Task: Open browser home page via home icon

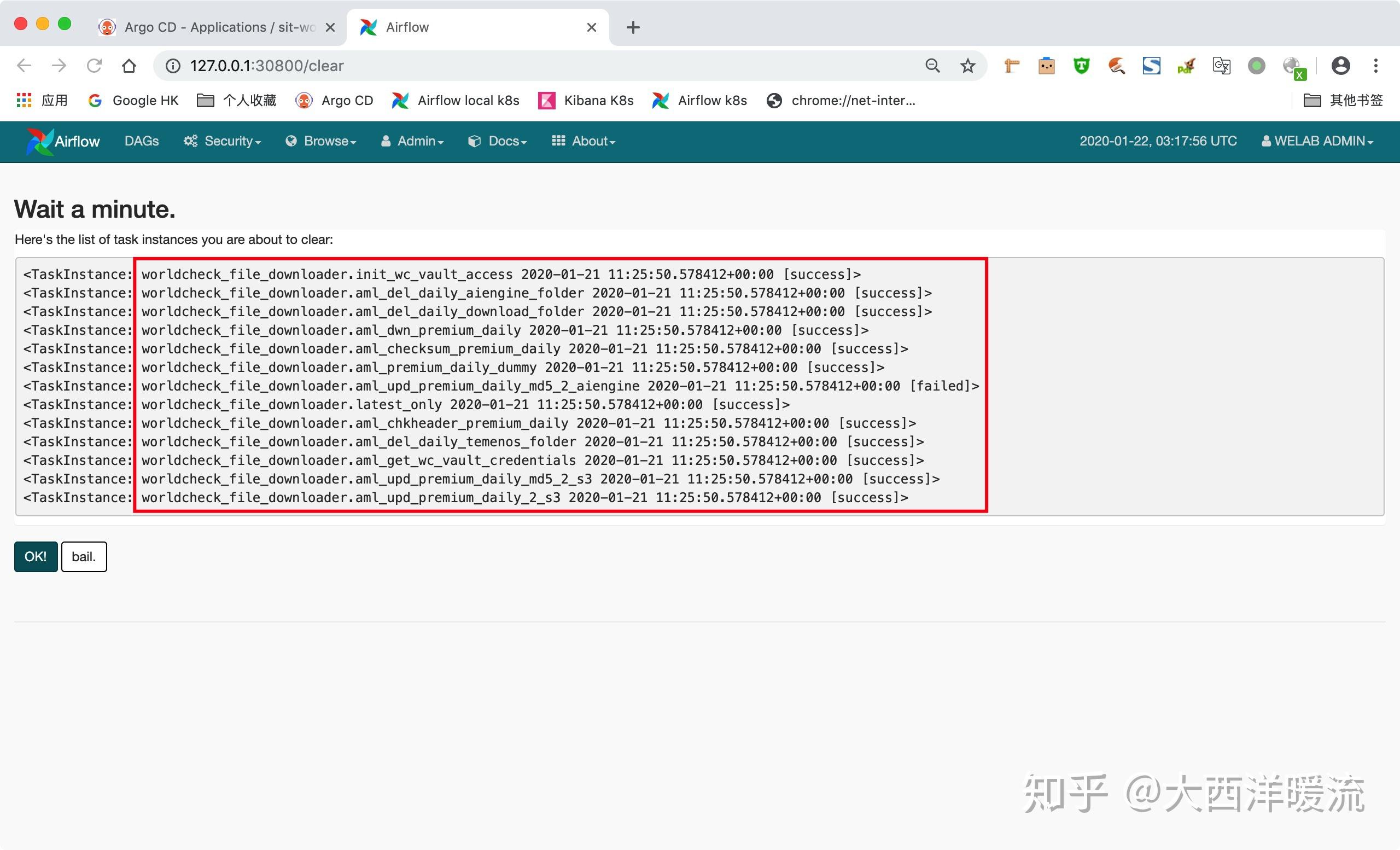Action: 129,65
